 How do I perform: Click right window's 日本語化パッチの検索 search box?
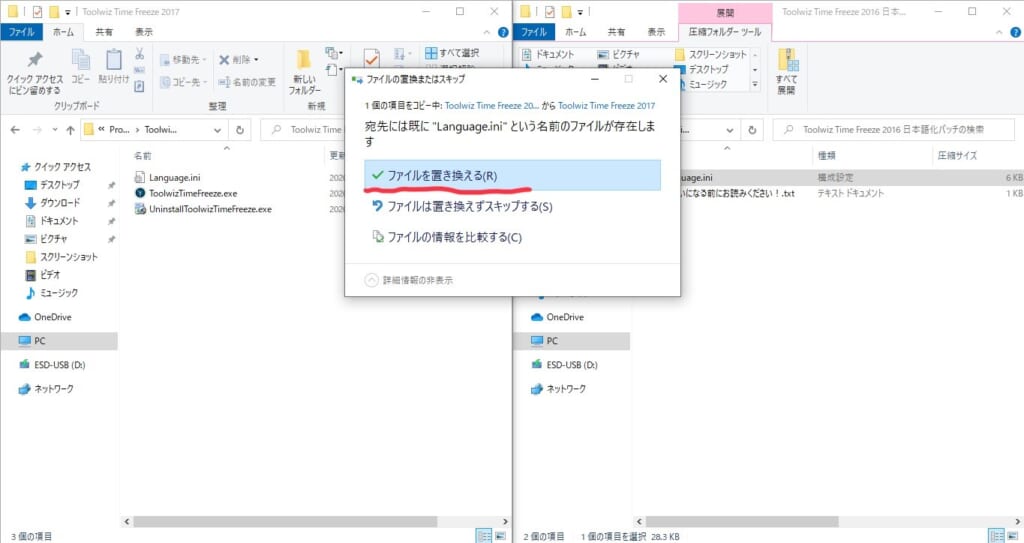893,130
